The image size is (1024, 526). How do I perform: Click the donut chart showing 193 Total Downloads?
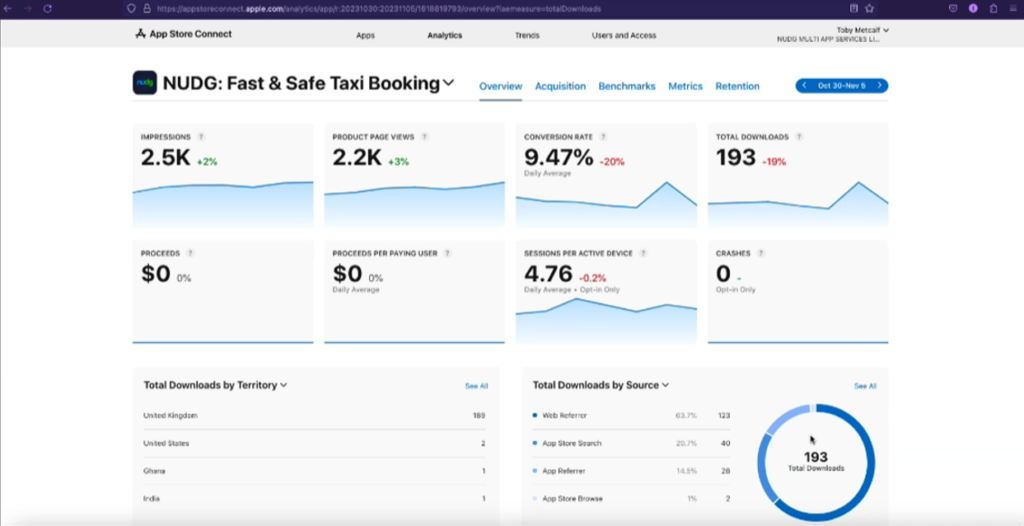coord(816,463)
